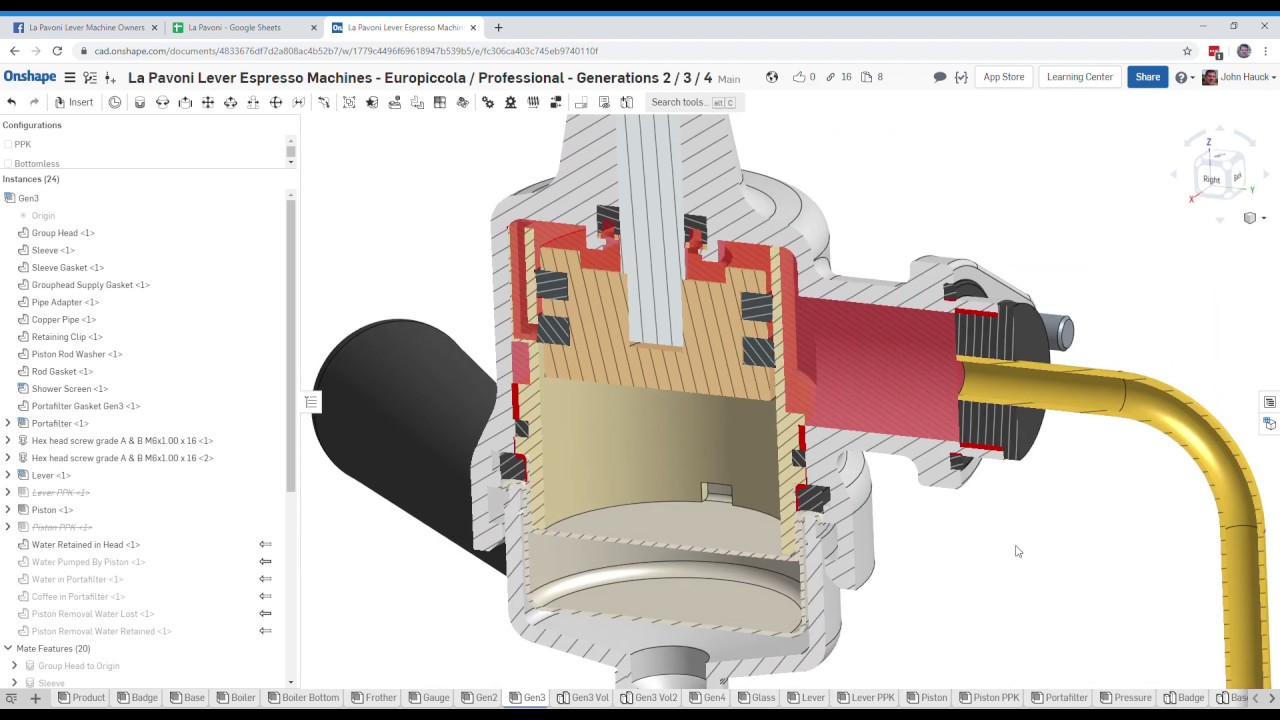Open the copies icon showing 8
Image resolution: width=1280 pixels, height=720 pixels.
click(866, 77)
